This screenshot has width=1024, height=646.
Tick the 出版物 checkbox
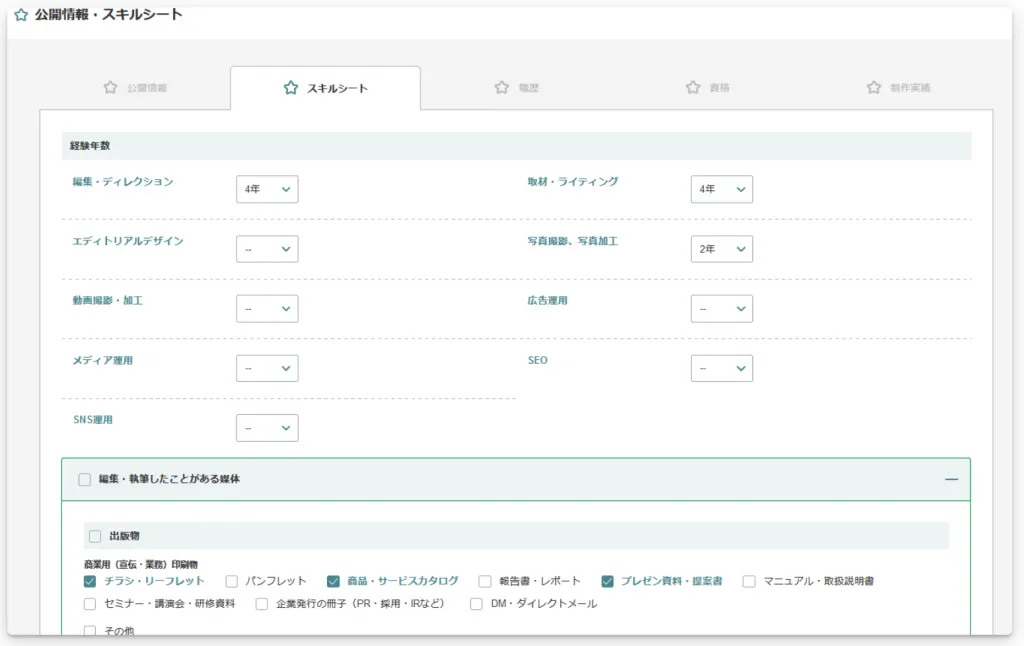click(95, 536)
